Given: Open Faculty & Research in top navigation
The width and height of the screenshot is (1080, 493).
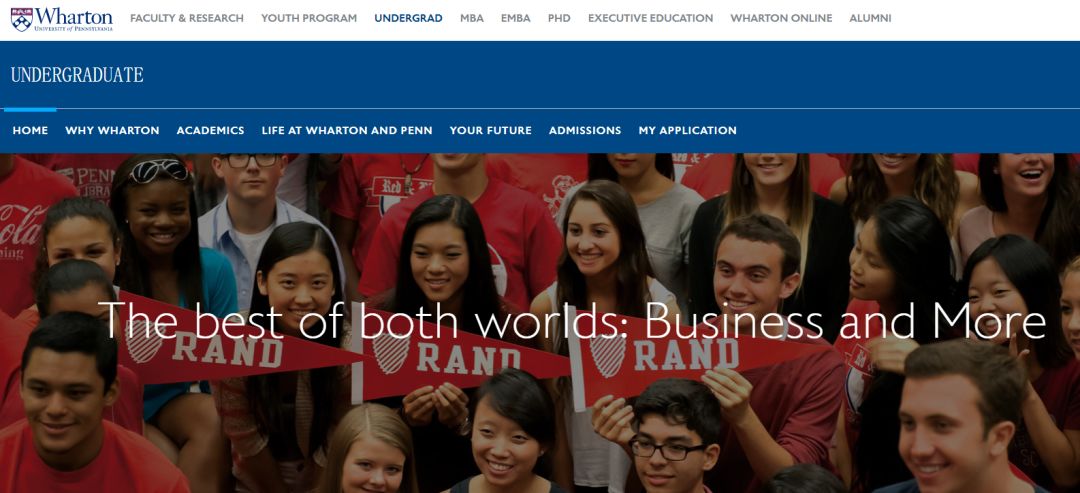Looking at the screenshot, I should 187,19.
